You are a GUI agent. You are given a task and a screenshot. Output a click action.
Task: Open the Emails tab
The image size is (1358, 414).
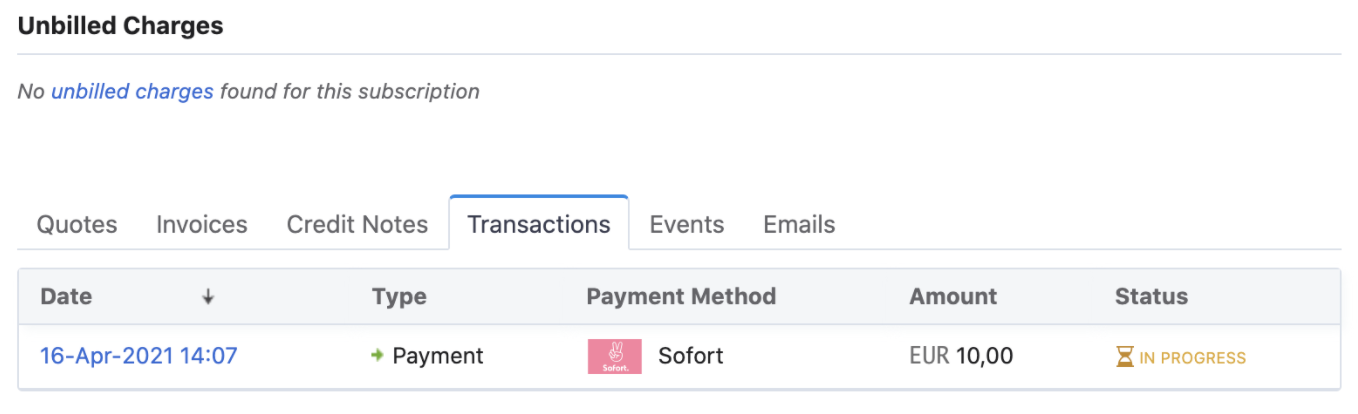(799, 224)
